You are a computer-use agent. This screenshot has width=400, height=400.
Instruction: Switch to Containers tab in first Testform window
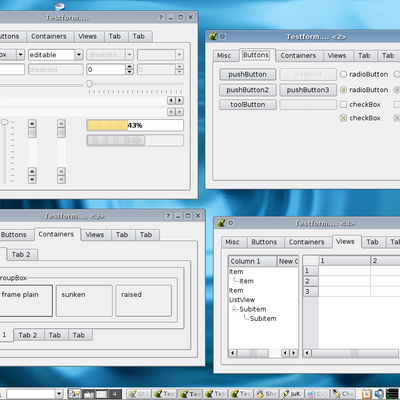pyautogui.click(x=49, y=36)
